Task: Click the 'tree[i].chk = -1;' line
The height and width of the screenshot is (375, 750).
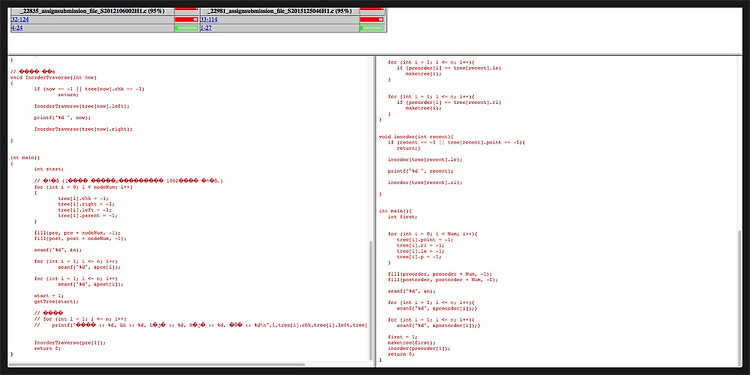Action: tap(83, 199)
